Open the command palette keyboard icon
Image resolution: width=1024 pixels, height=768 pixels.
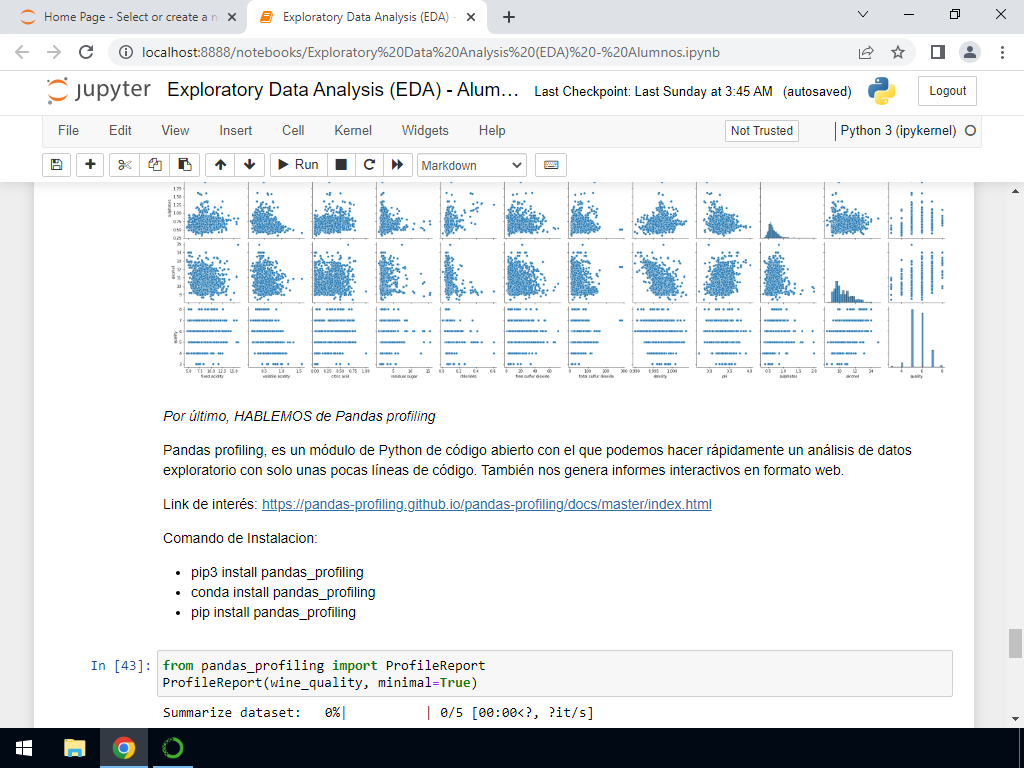[x=551, y=165]
